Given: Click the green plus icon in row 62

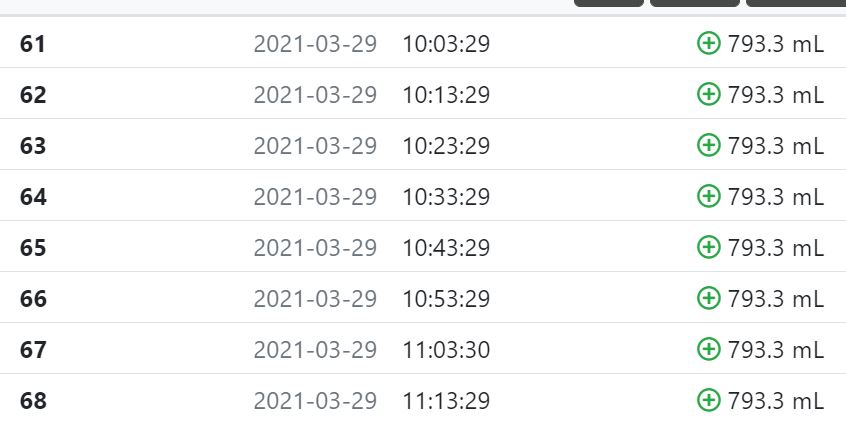Looking at the screenshot, I should click(x=708, y=94).
